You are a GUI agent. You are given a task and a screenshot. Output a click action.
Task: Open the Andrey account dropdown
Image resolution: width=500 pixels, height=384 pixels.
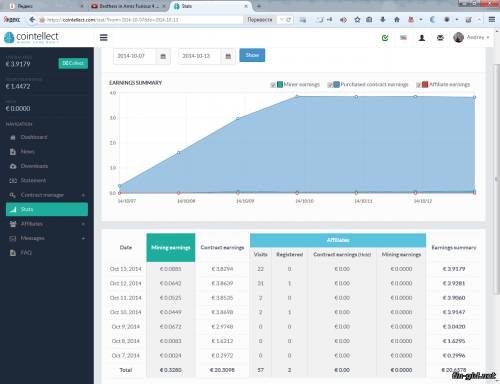click(478, 37)
